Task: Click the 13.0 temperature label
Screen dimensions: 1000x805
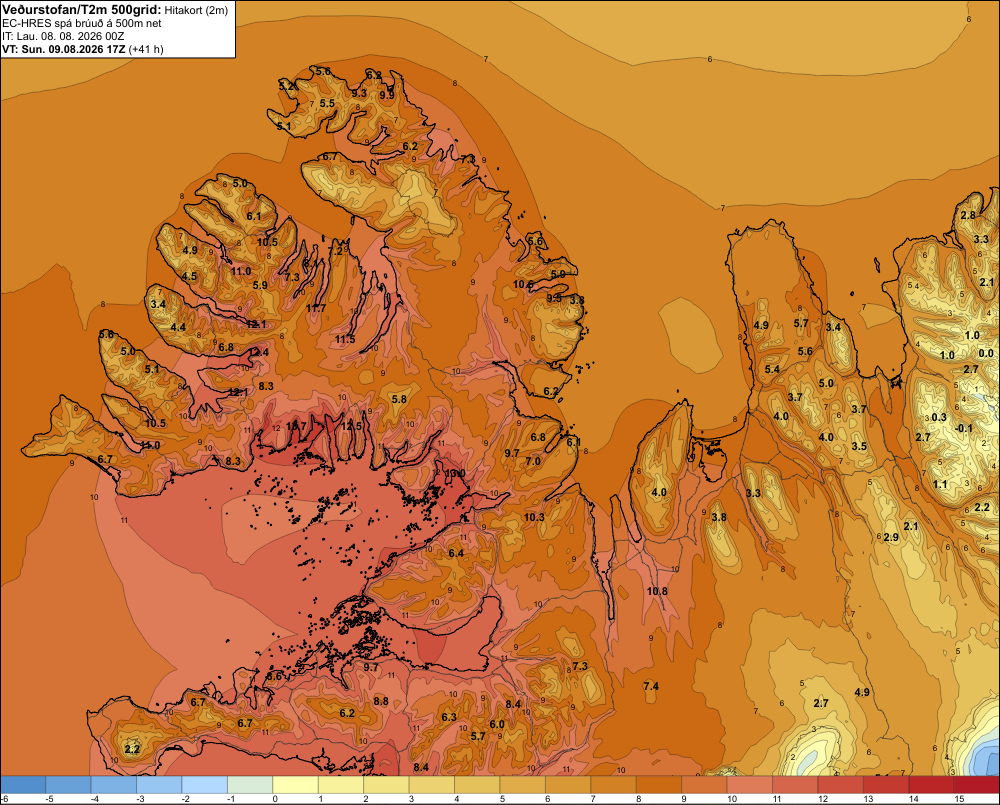Action: pyautogui.click(x=455, y=473)
